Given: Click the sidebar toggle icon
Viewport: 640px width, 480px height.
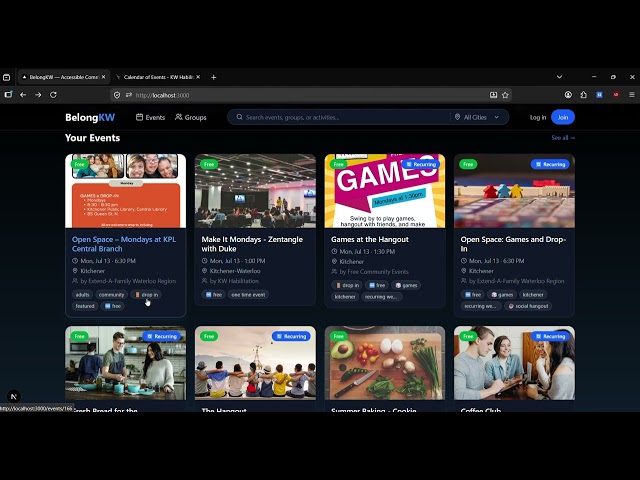Looking at the screenshot, I should pos(8,95).
